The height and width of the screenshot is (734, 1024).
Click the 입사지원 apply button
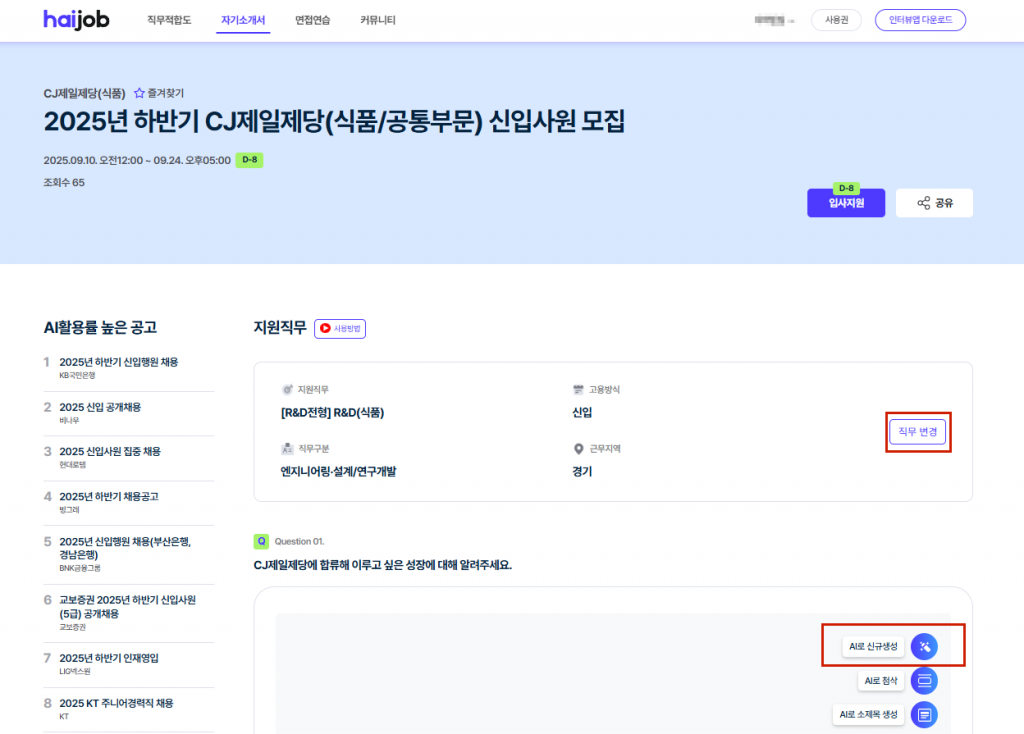click(846, 202)
